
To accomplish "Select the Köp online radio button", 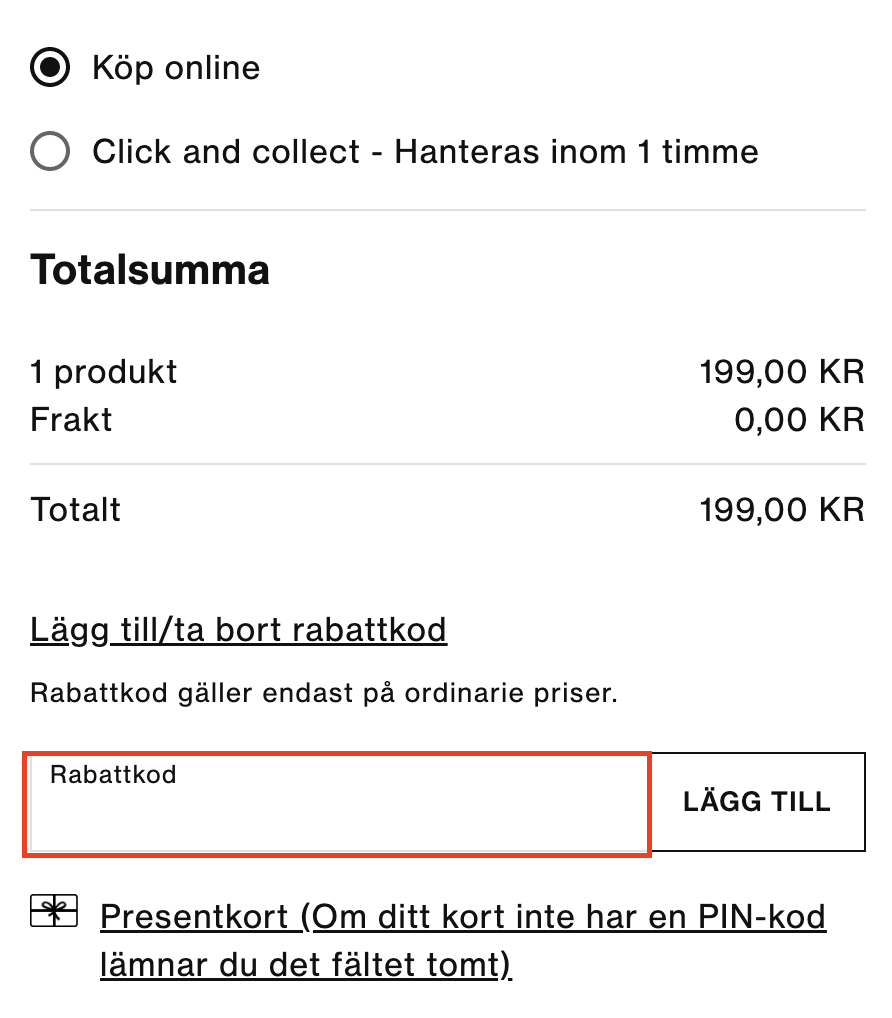I will (50, 68).
